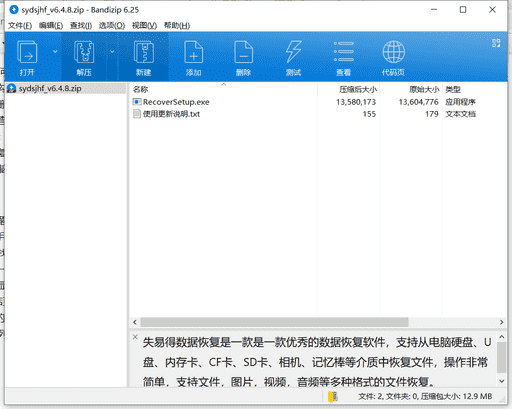Click the Extract (解压) toolbar icon
The image size is (512, 409).
point(84,52)
